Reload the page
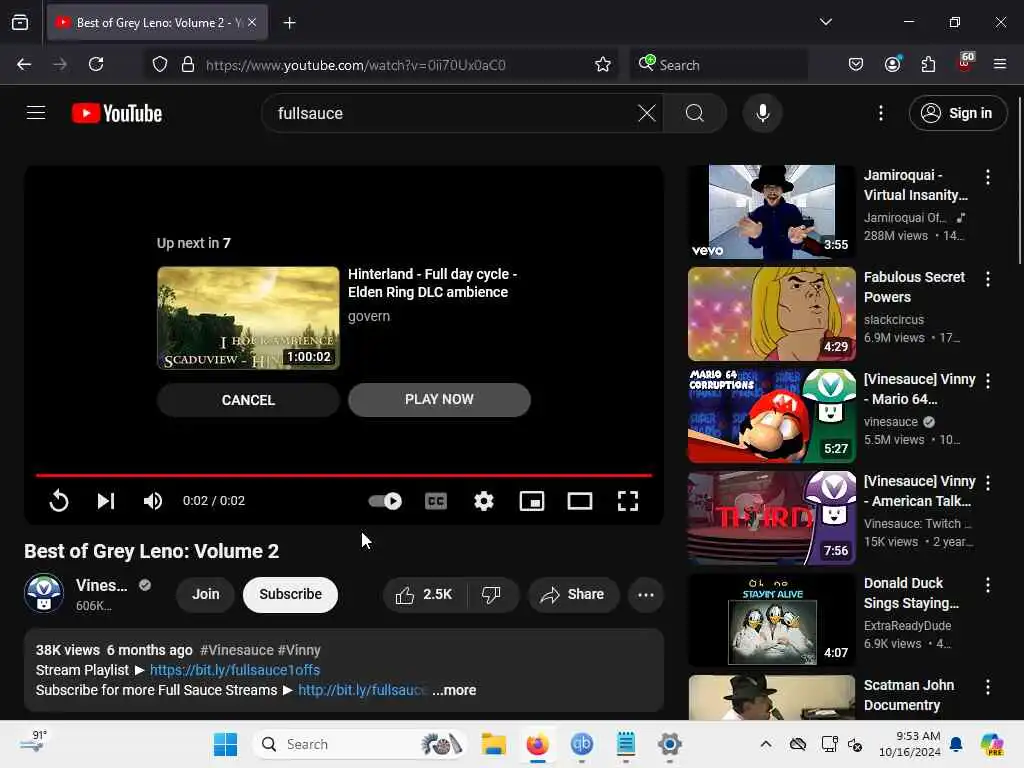 96,64
